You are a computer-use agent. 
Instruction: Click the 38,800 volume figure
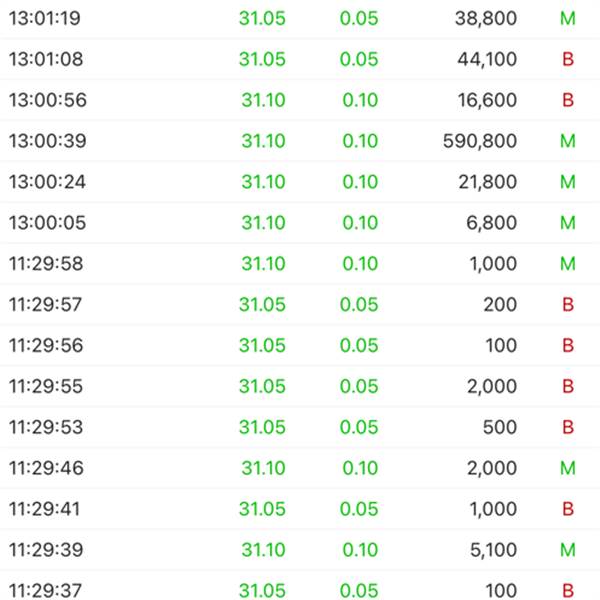(x=485, y=18)
